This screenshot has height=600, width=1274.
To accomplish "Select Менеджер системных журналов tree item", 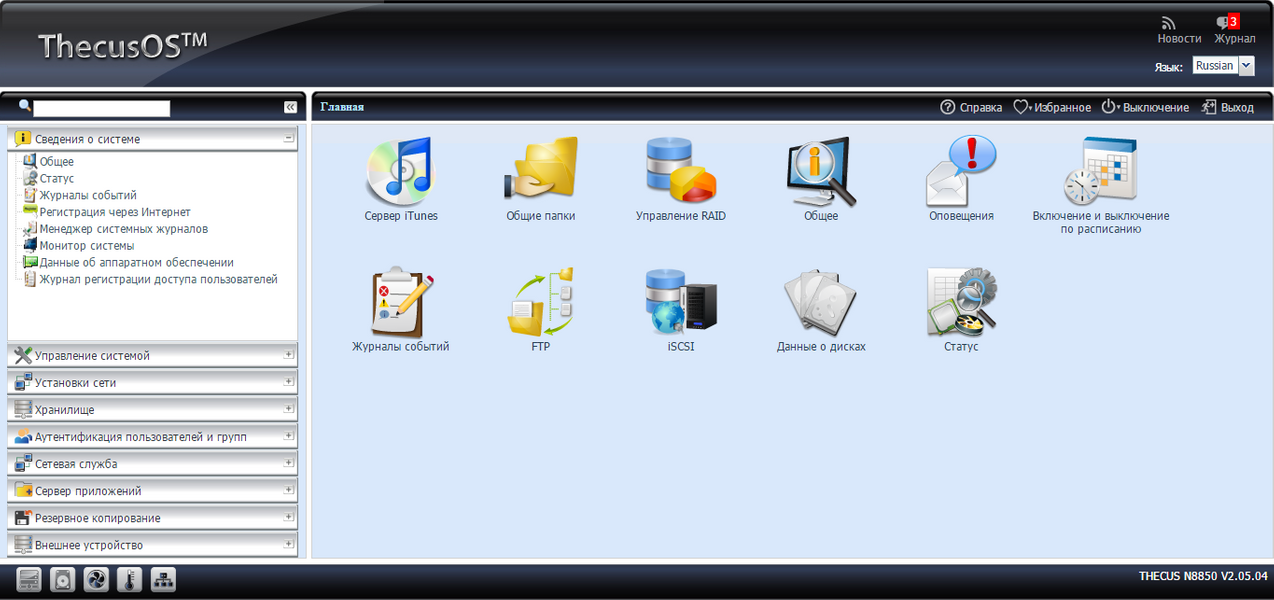I will 123,229.
